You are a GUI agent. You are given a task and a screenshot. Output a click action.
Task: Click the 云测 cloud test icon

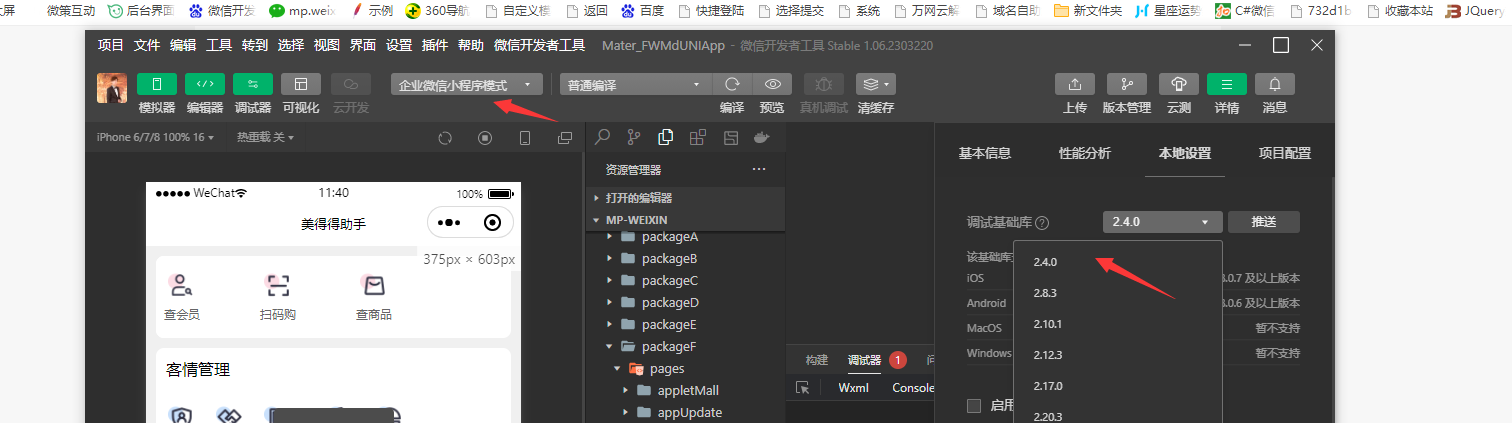click(1179, 85)
